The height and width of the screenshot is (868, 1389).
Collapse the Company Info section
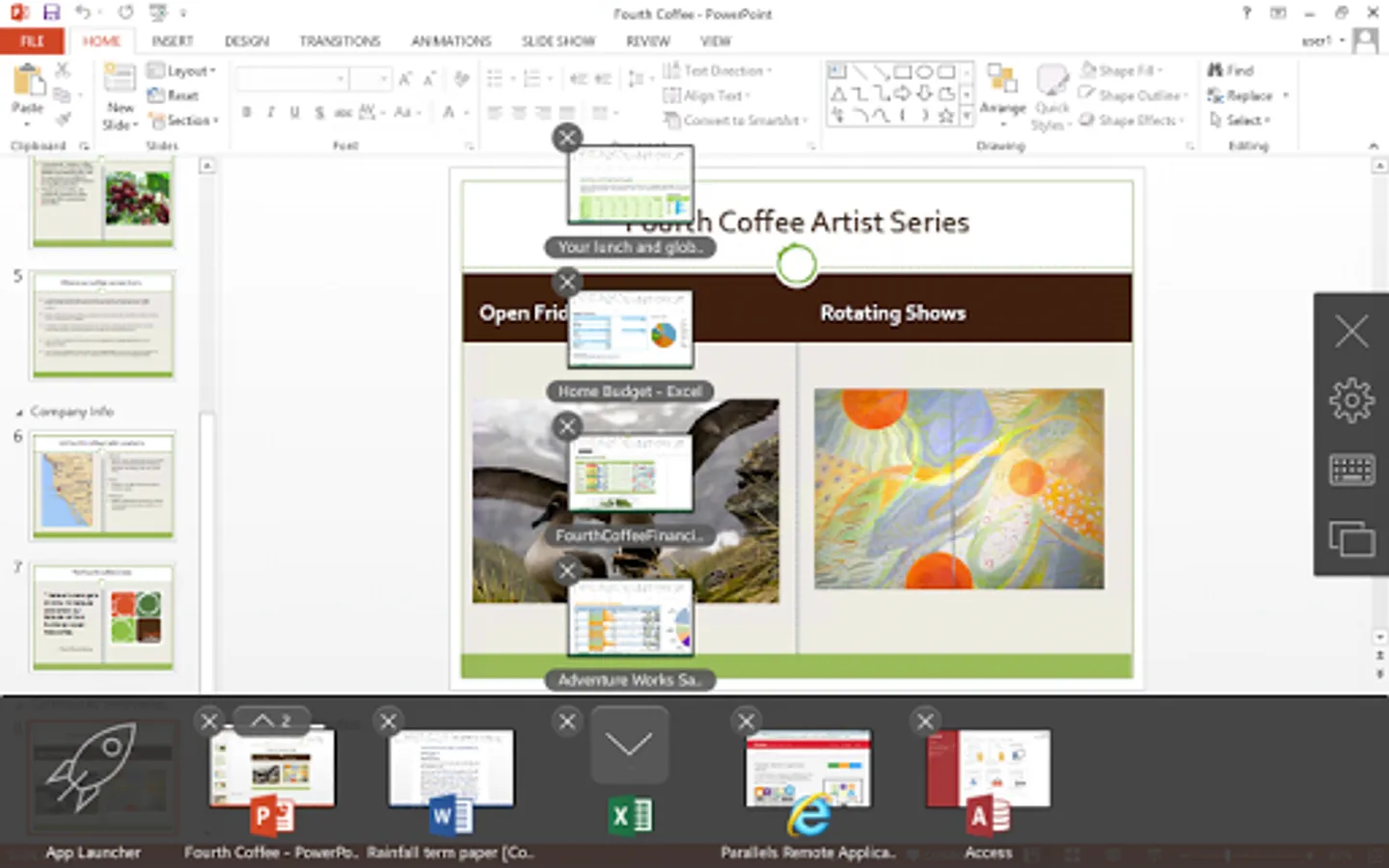pyautogui.click(x=19, y=412)
